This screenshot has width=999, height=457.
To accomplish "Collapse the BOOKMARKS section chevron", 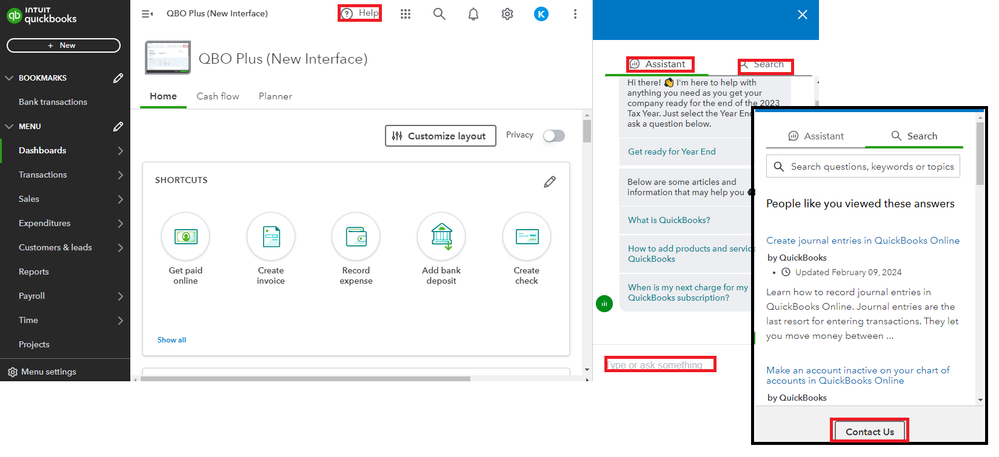I will point(9,78).
